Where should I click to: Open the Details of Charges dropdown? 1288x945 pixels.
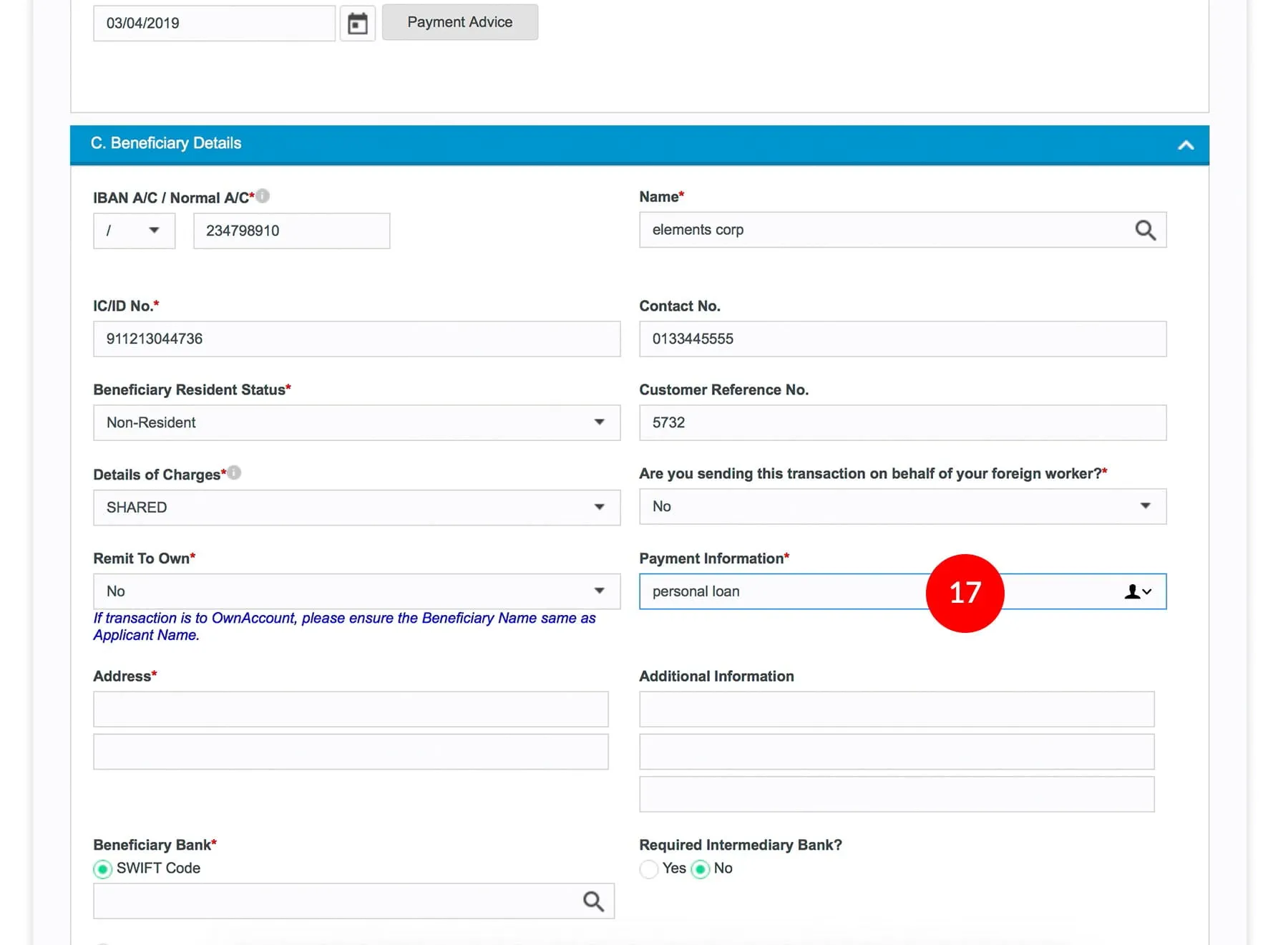(x=356, y=507)
